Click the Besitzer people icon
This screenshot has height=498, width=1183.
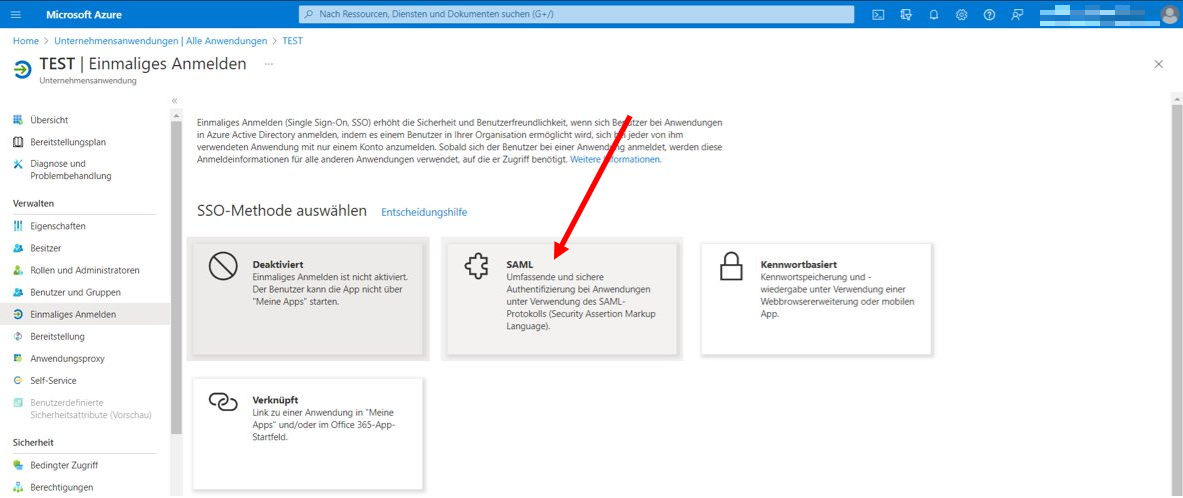click(x=19, y=247)
